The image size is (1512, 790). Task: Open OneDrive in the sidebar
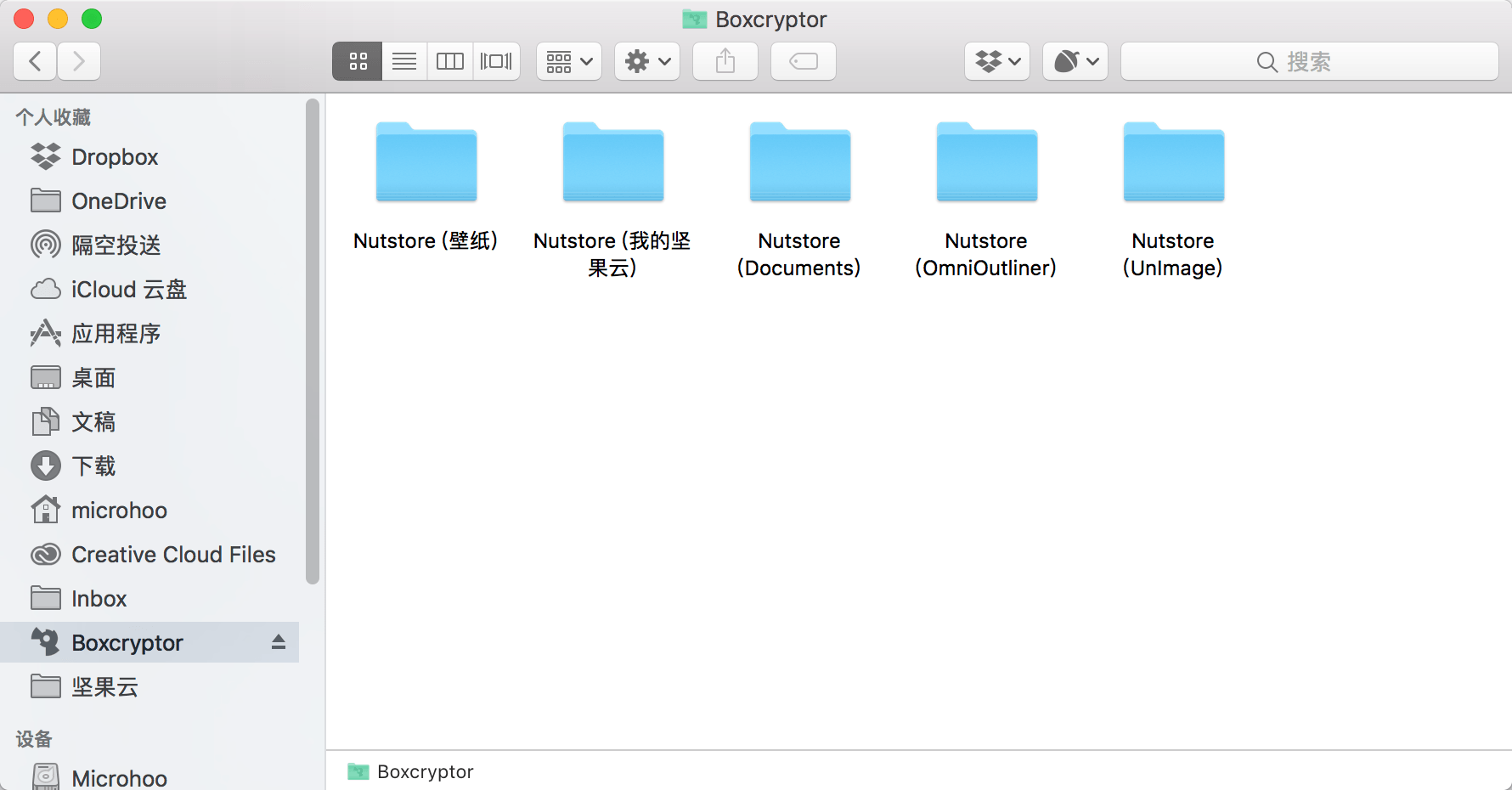tap(150, 201)
